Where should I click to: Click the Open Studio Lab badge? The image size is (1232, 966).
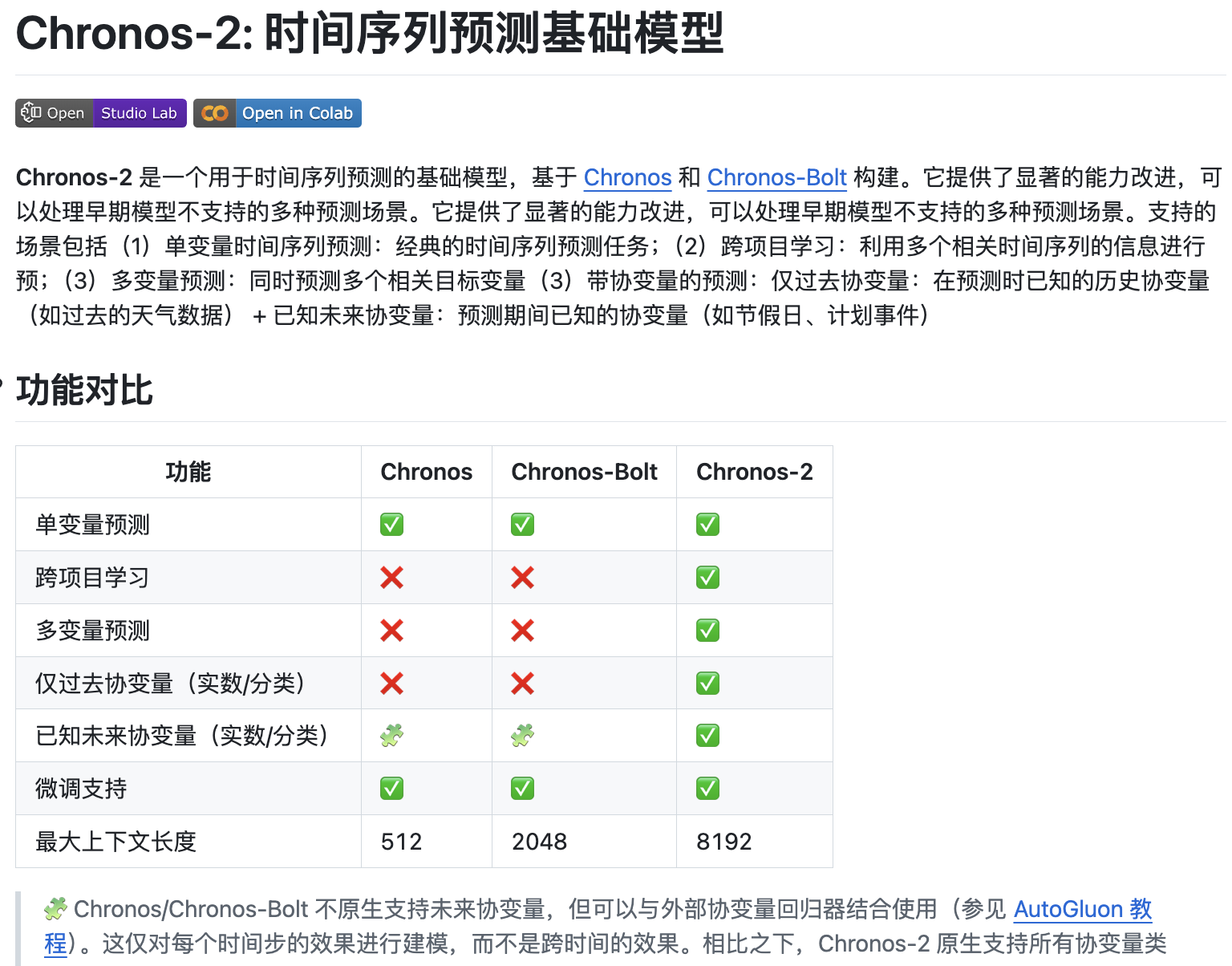(101, 113)
